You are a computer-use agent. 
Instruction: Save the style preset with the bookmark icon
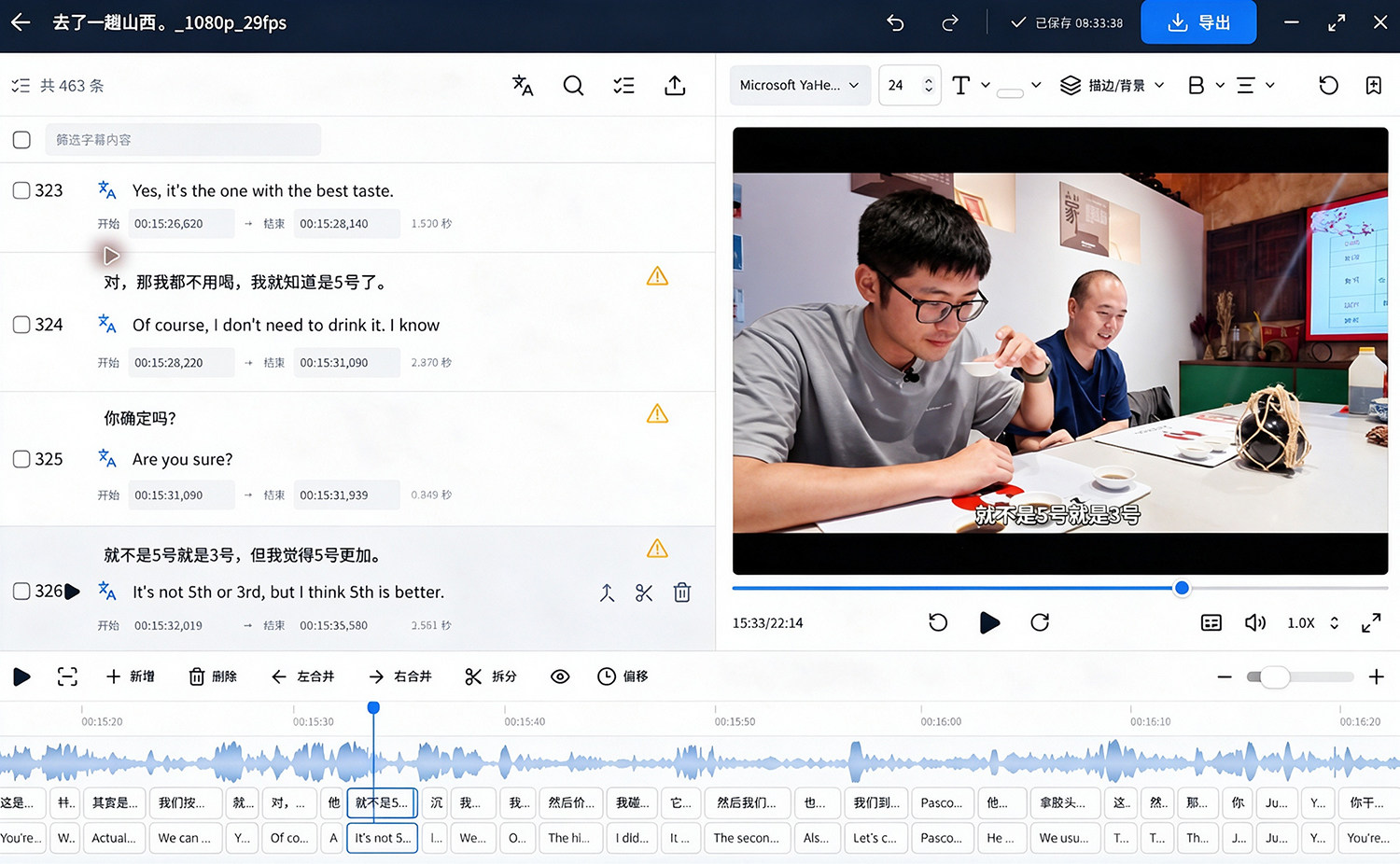click(1374, 86)
